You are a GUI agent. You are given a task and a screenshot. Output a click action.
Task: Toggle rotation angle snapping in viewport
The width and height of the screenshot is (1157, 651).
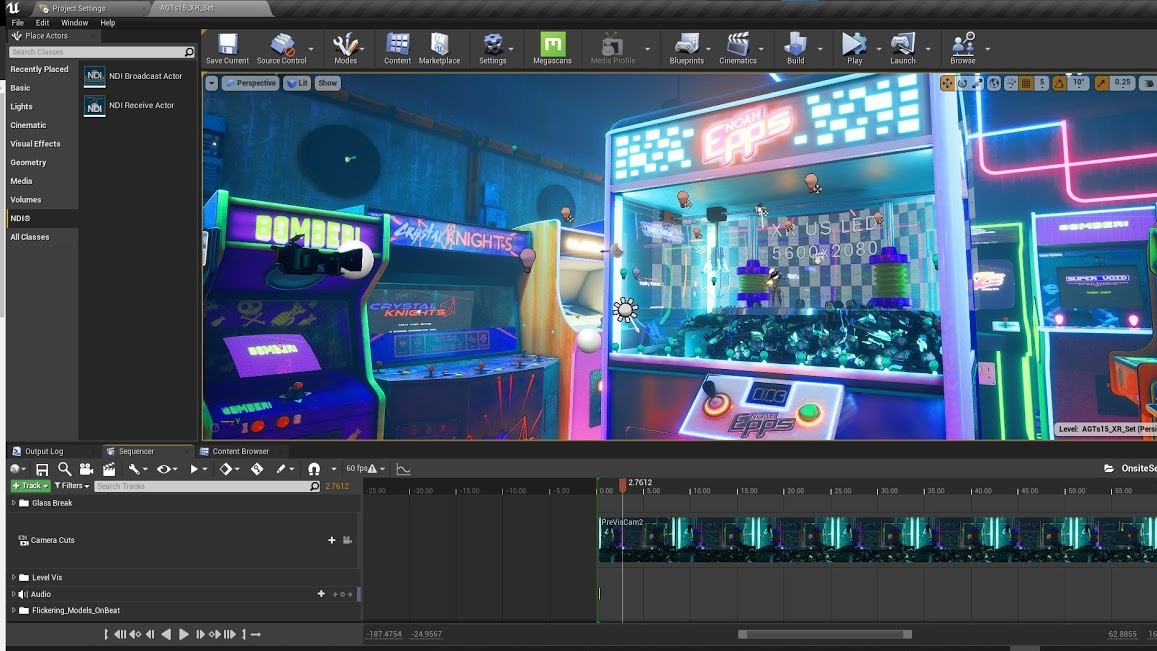click(1059, 83)
